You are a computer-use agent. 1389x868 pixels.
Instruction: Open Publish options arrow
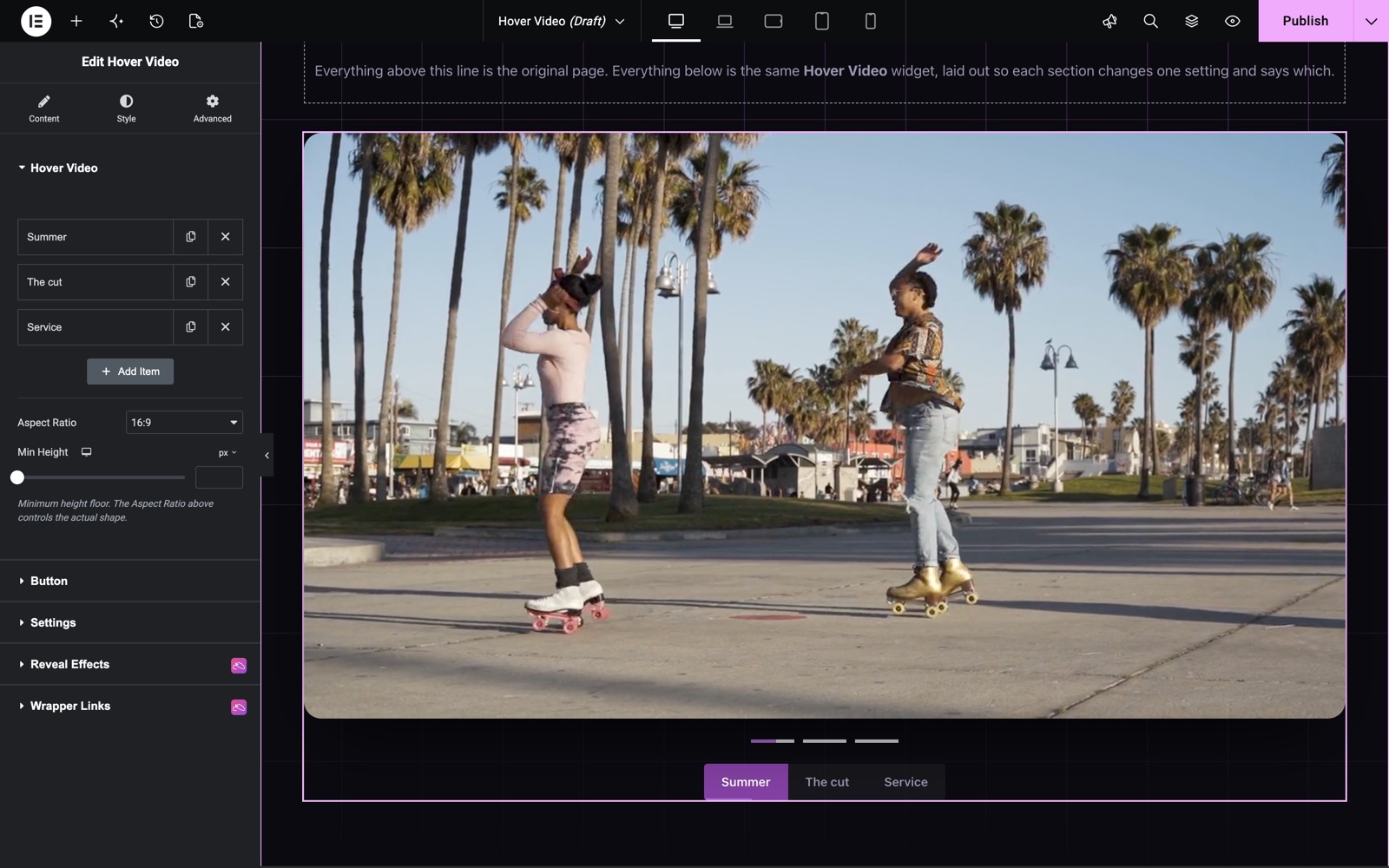(x=1371, y=21)
